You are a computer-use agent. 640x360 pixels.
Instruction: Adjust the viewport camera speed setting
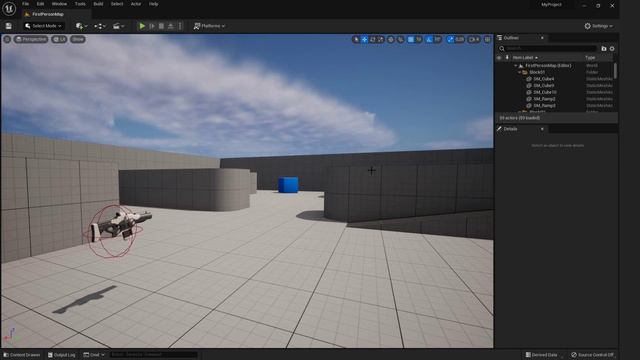coord(474,39)
